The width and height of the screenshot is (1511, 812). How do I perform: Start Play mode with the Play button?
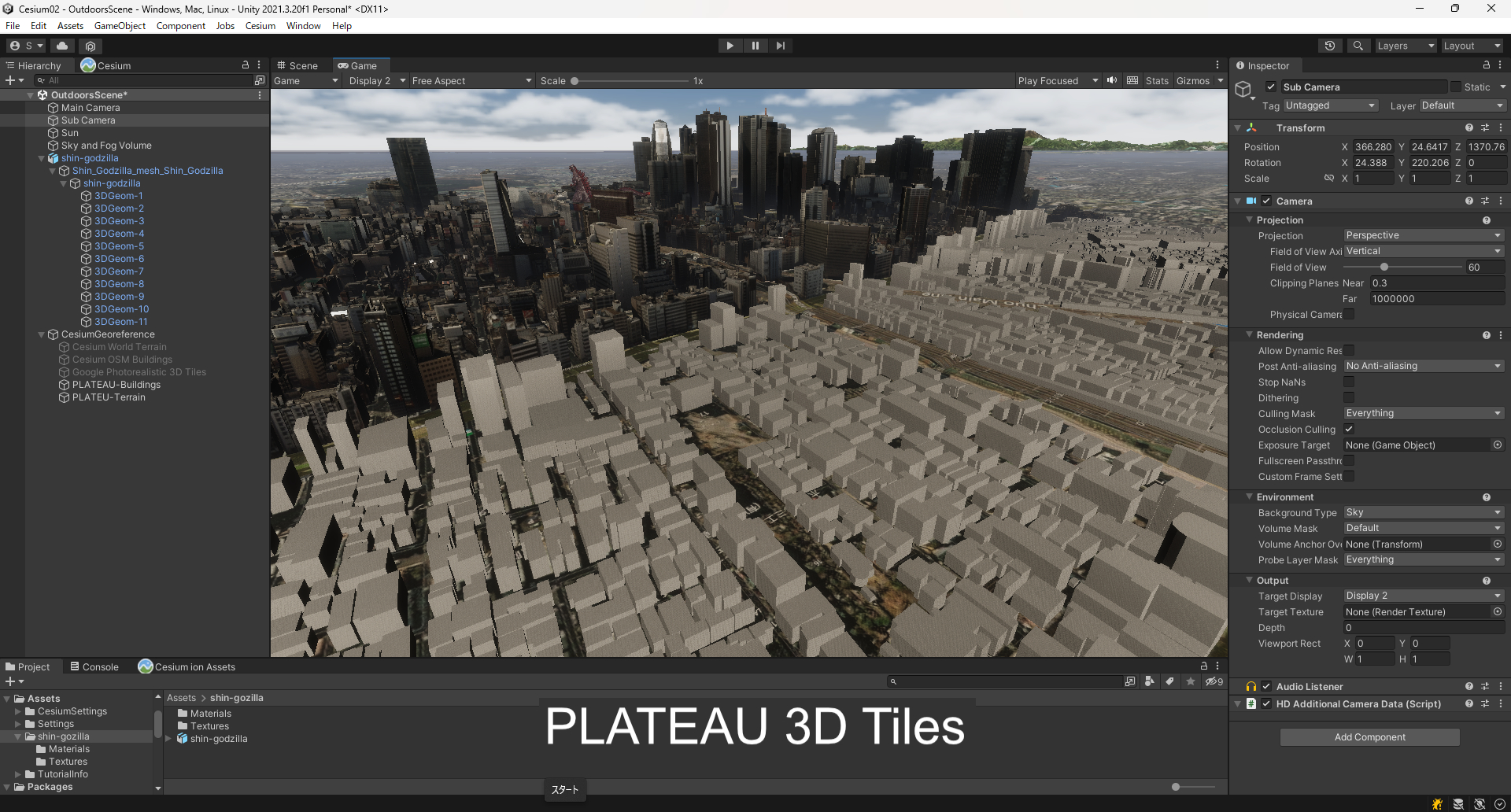coord(730,46)
